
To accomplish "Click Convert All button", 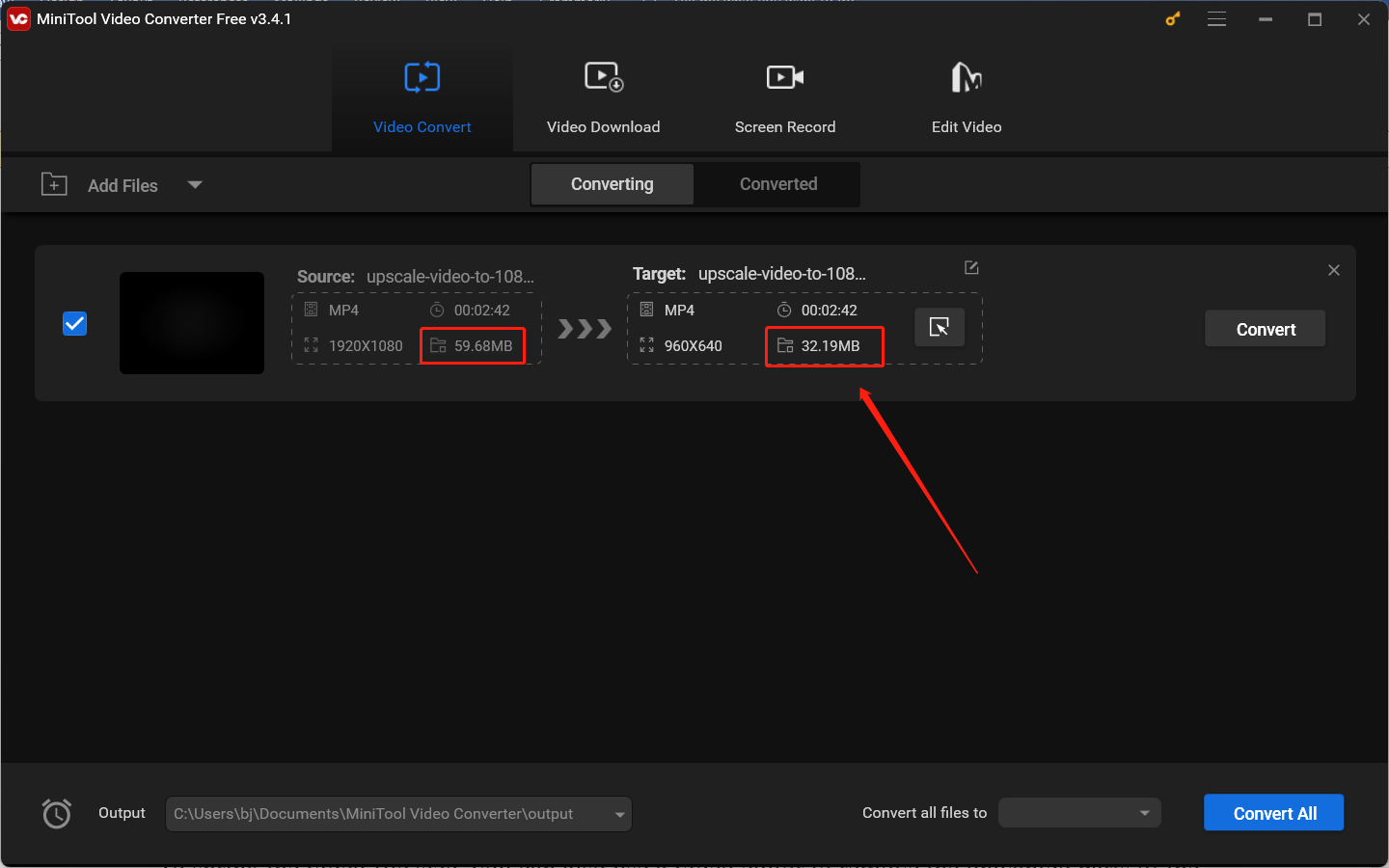I will [1274, 813].
